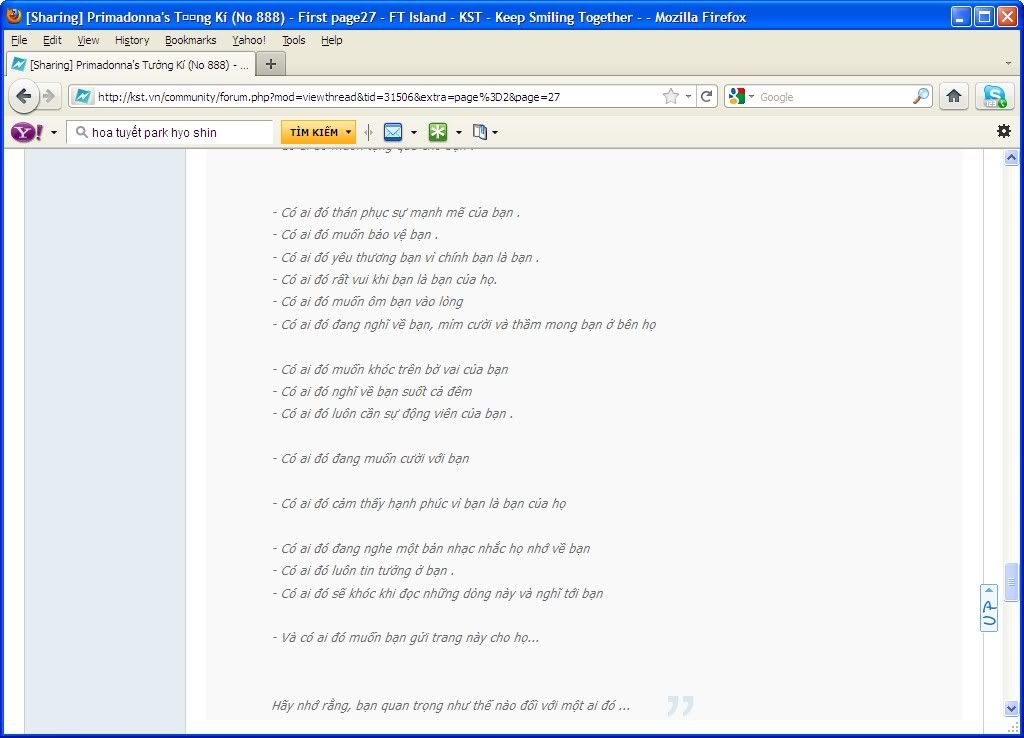This screenshot has width=1024, height=738.
Task: Open the History menu
Action: coord(132,40)
